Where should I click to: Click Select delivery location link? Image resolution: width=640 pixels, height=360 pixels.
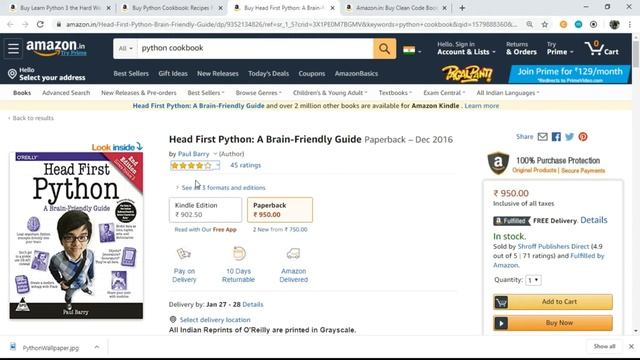pyautogui.click(x=215, y=320)
